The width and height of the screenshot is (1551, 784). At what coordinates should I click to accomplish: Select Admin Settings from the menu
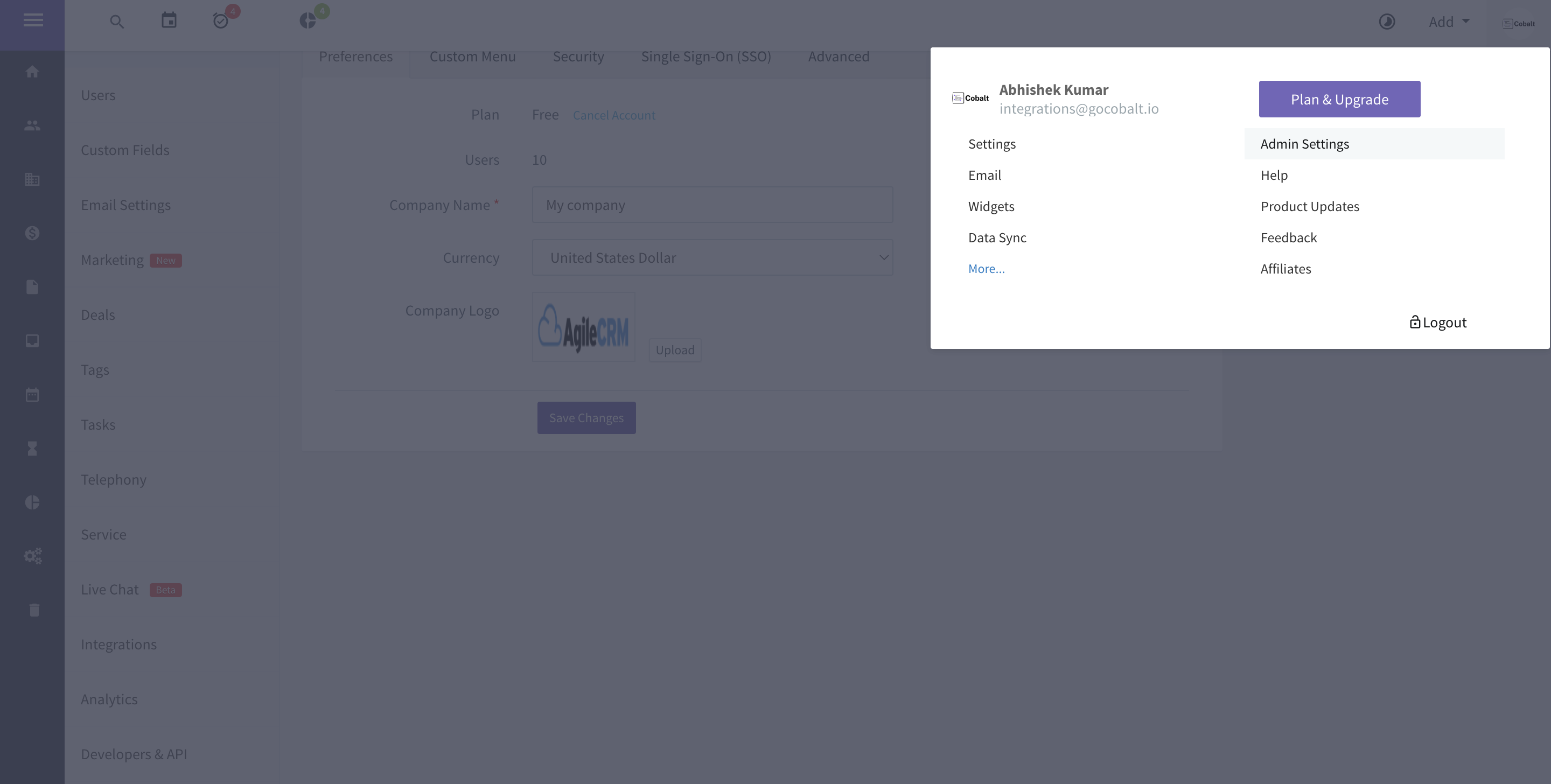pos(1304,143)
